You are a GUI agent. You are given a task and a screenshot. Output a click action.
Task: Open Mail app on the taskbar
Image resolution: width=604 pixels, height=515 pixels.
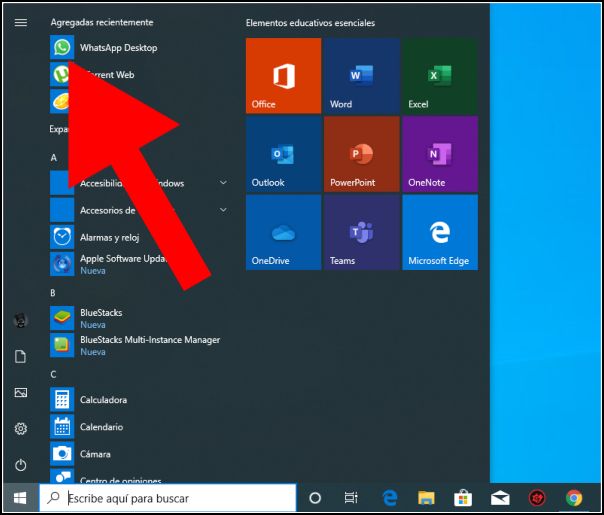point(500,498)
